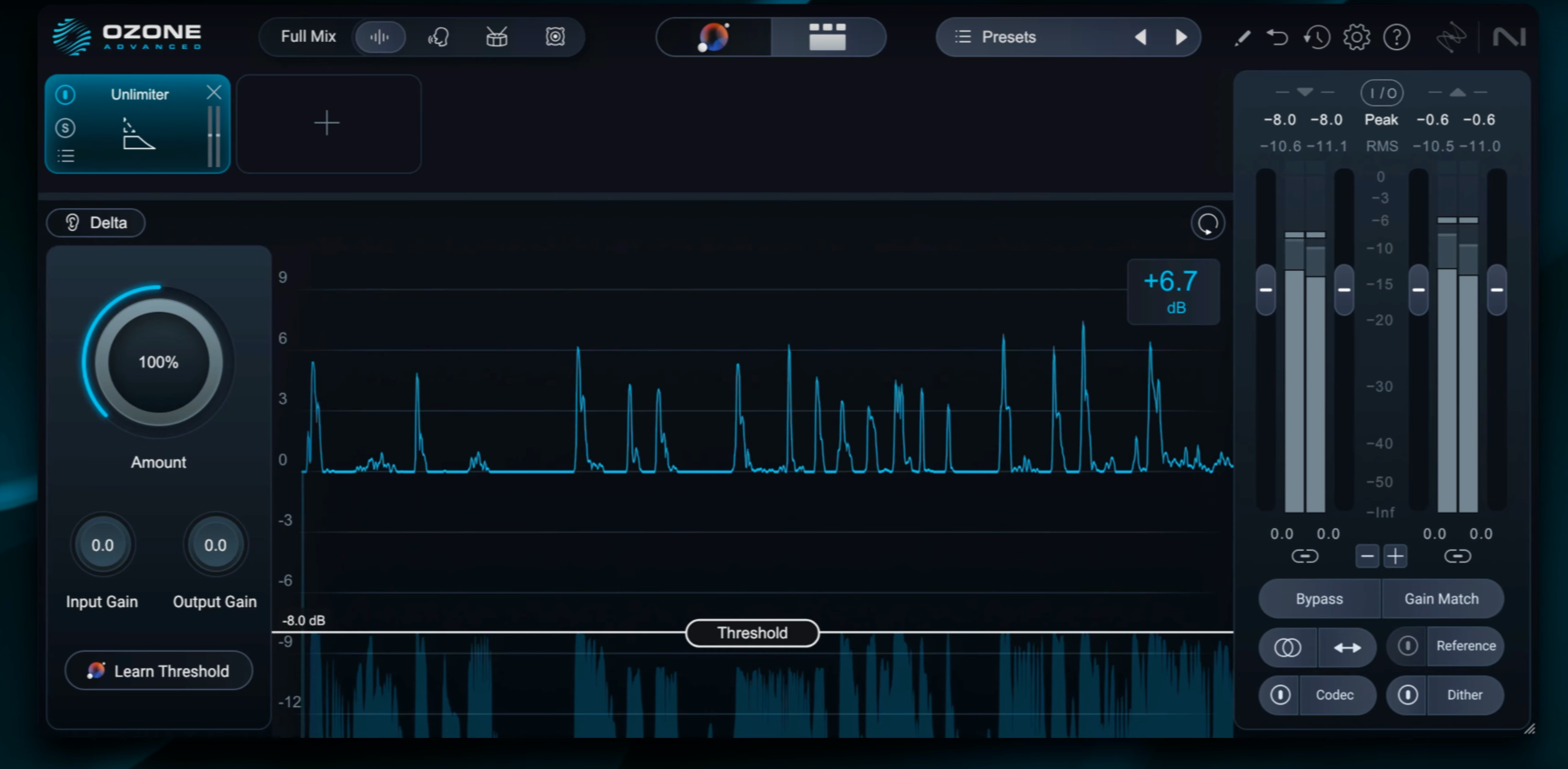The height and width of the screenshot is (769, 1568).
Task: Select the drums focus icon
Action: click(x=497, y=37)
